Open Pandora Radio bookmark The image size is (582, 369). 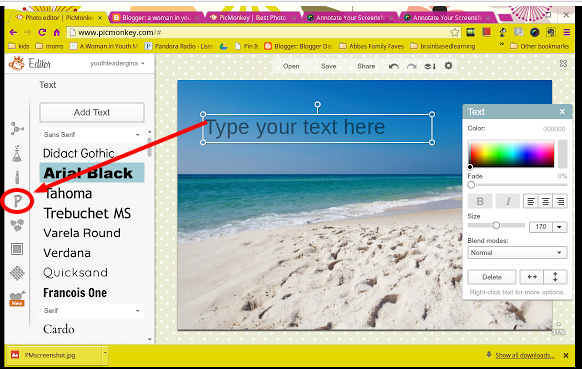click(x=179, y=46)
